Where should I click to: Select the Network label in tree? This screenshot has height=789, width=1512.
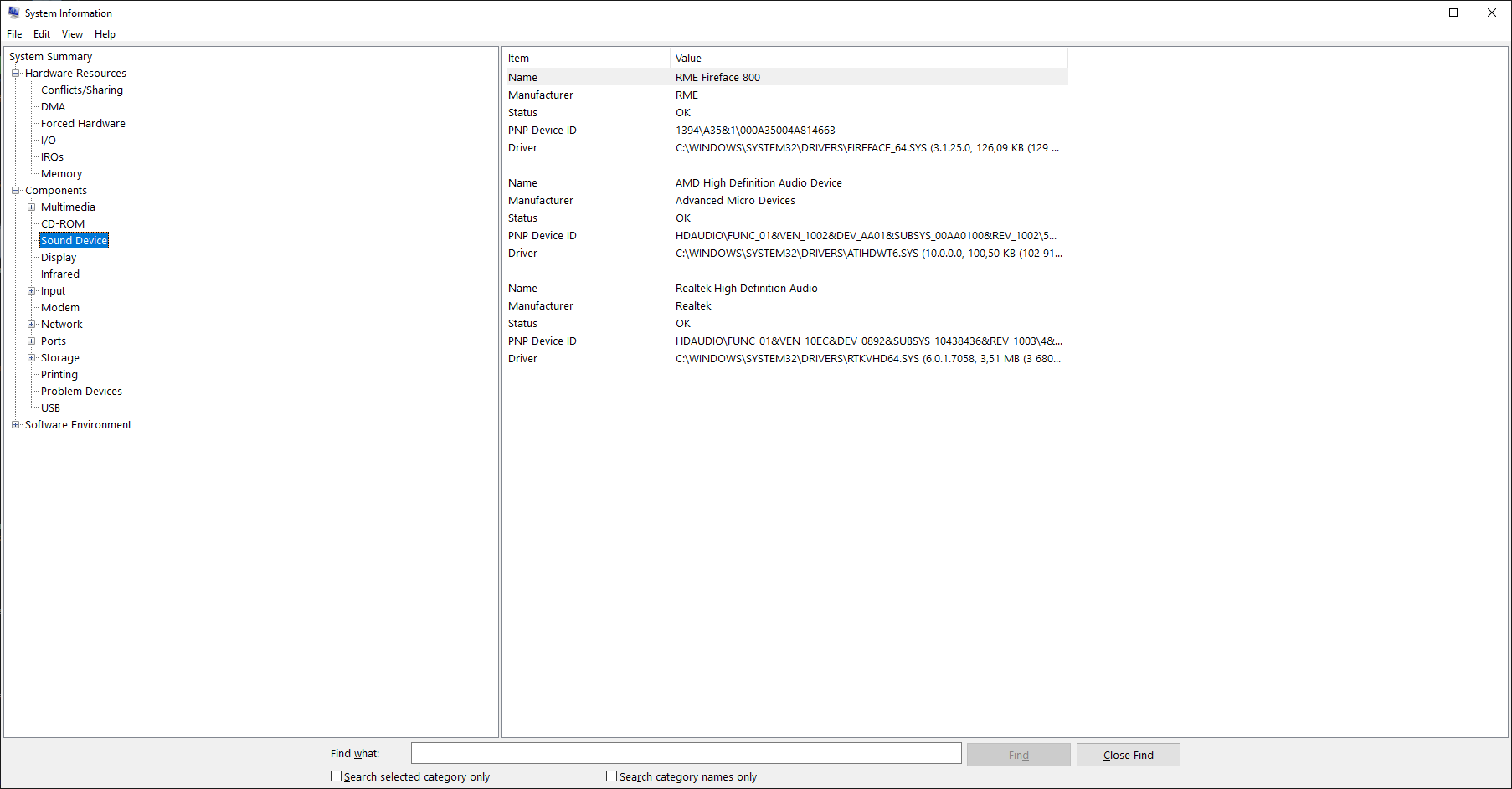point(62,324)
